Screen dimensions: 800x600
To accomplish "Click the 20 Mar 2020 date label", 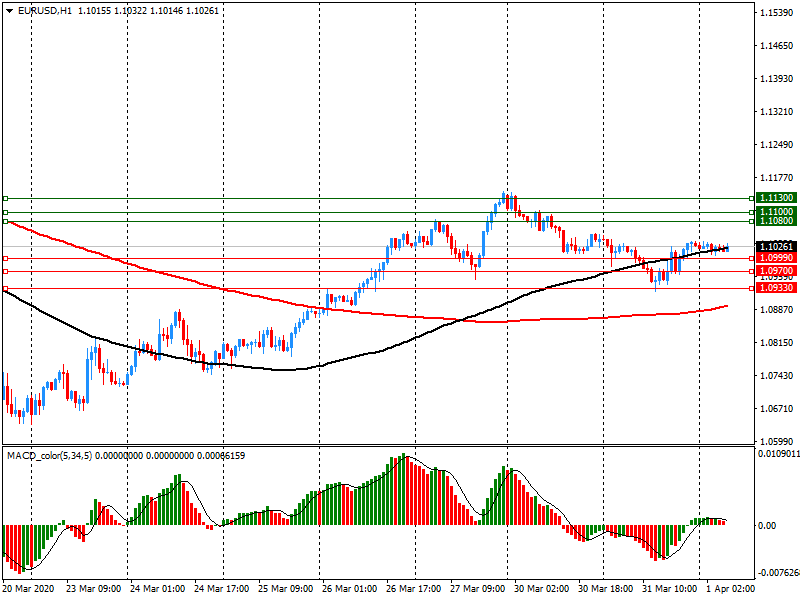I will click(28, 589).
